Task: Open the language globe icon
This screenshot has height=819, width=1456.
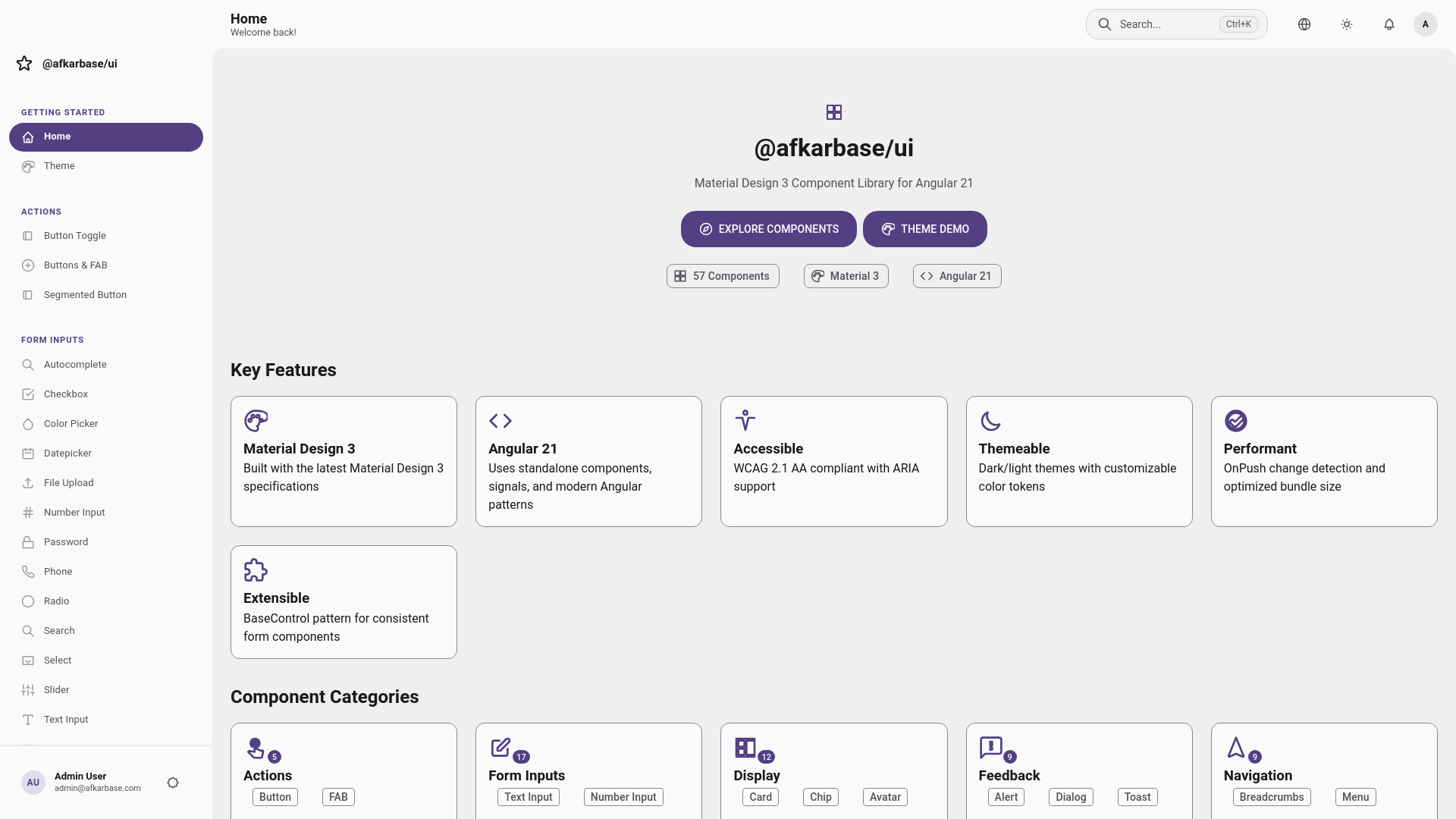Action: pos(1304,24)
